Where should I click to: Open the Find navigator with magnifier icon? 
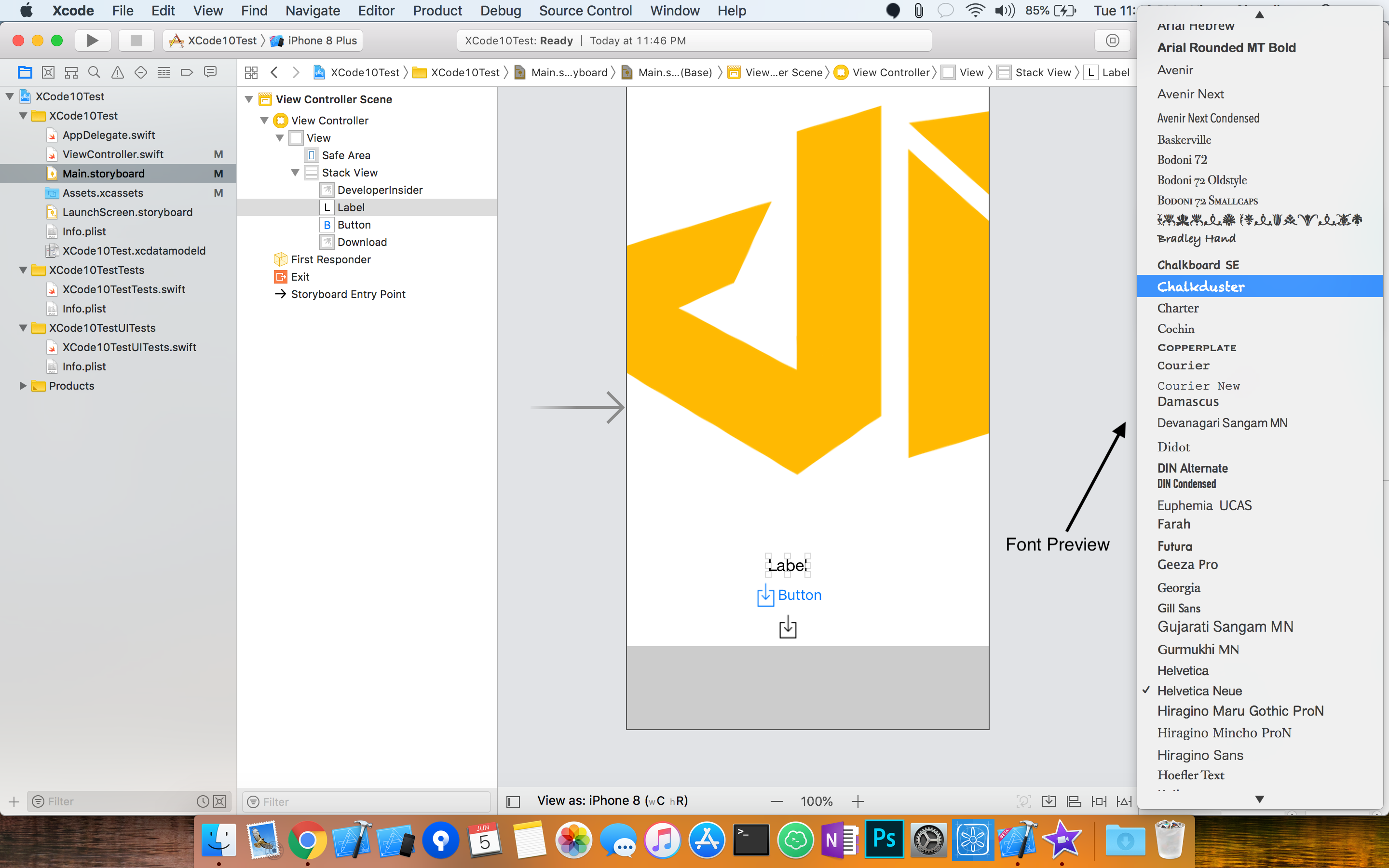[94, 72]
